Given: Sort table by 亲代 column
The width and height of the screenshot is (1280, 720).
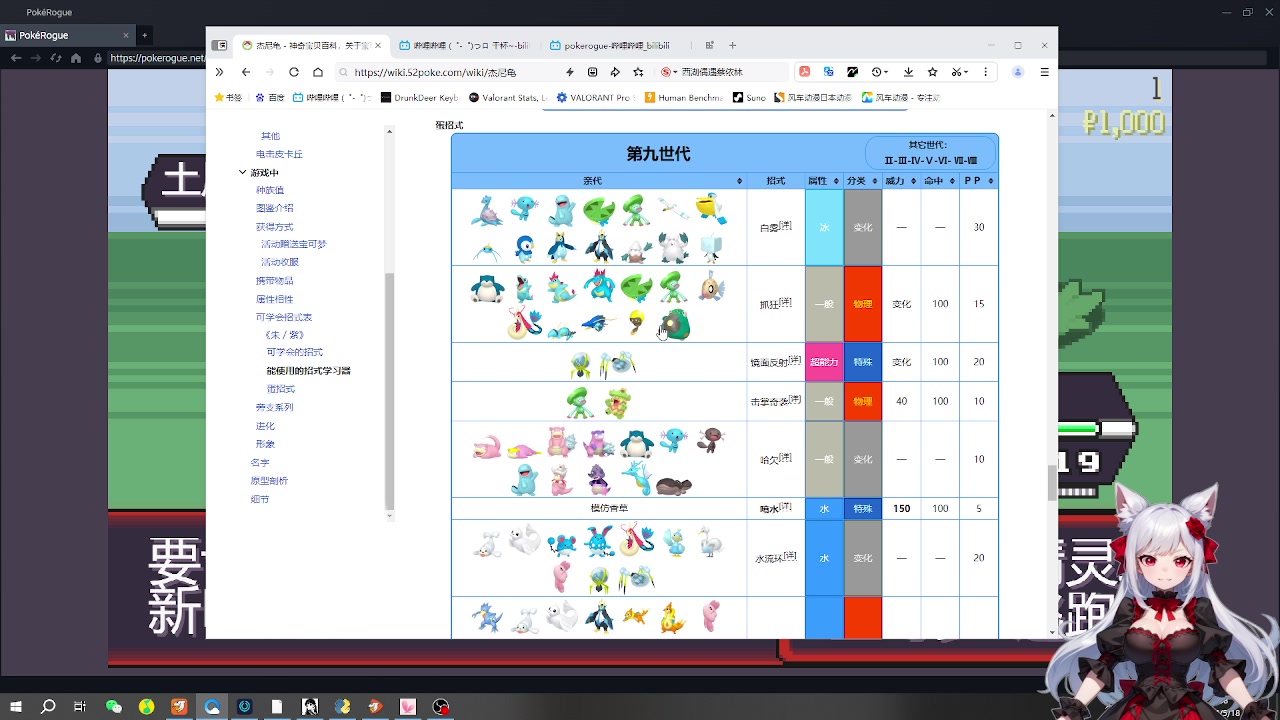Looking at the screenshot, I should [599, 181].
